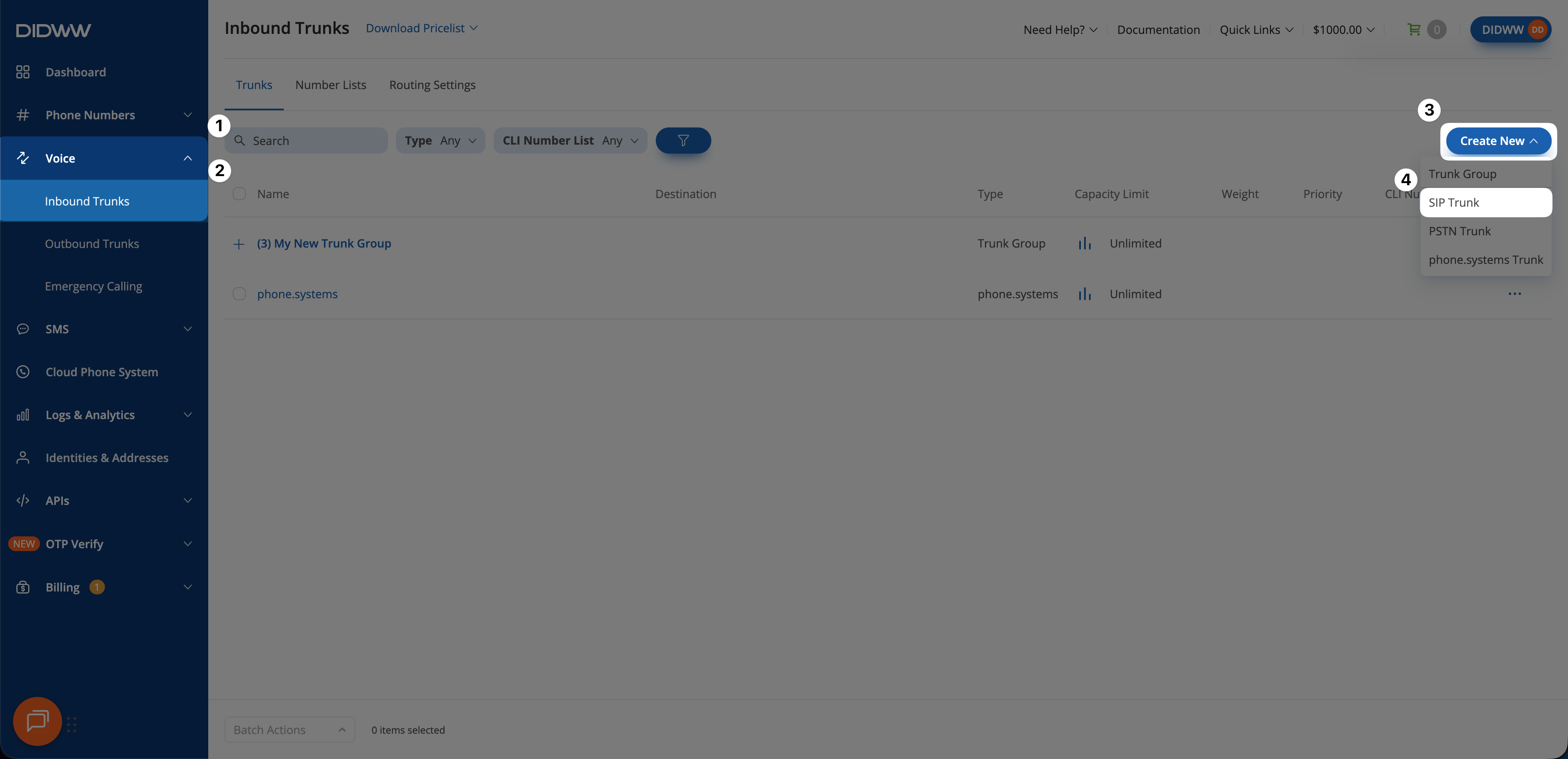Viewport: 1568px width, 759px height.
Task: Open the Type Any filter dropdown
Action: 441,141
